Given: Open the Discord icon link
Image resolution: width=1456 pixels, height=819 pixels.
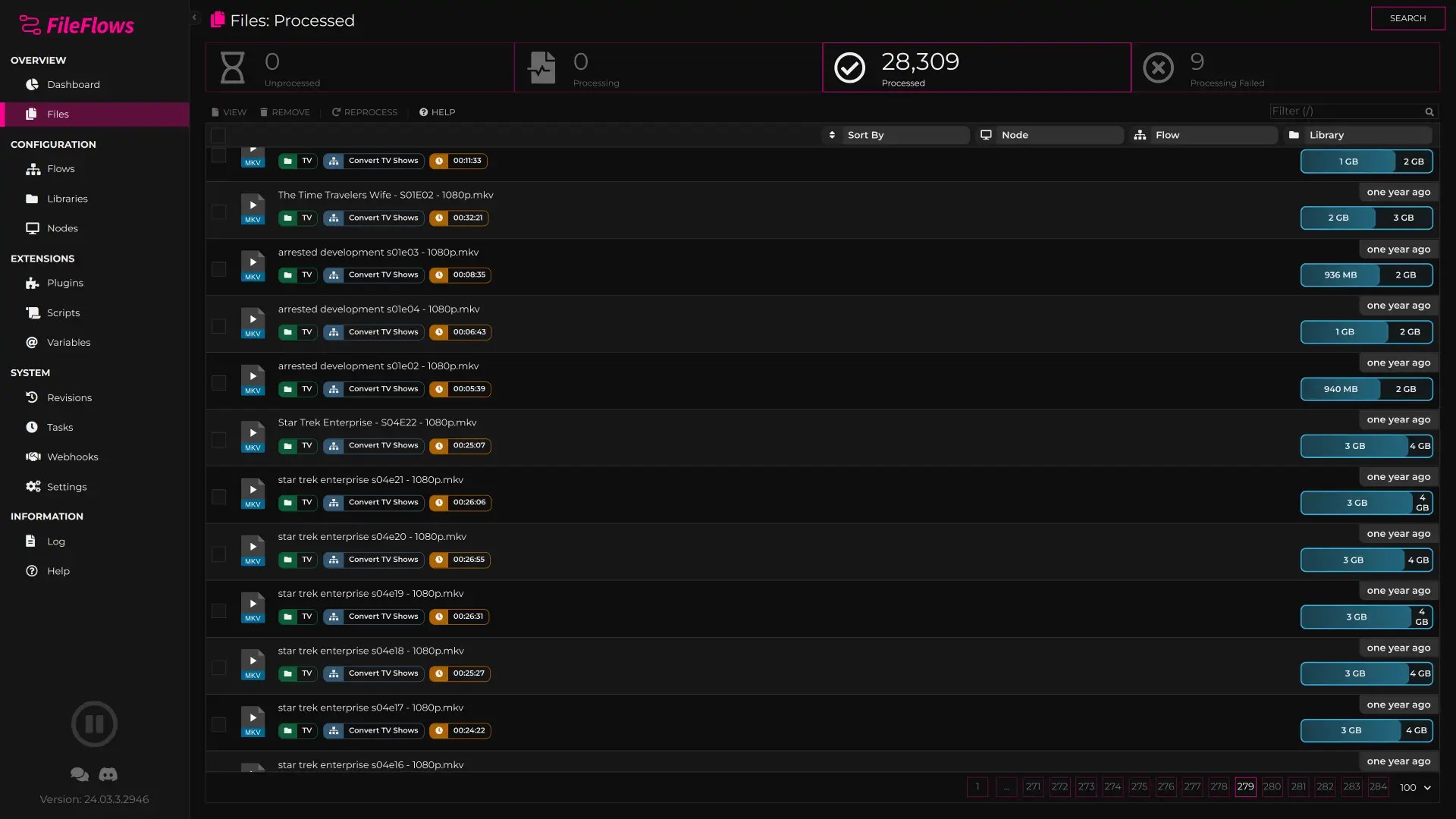Looking at the screenshot, I should pos(108,774).
